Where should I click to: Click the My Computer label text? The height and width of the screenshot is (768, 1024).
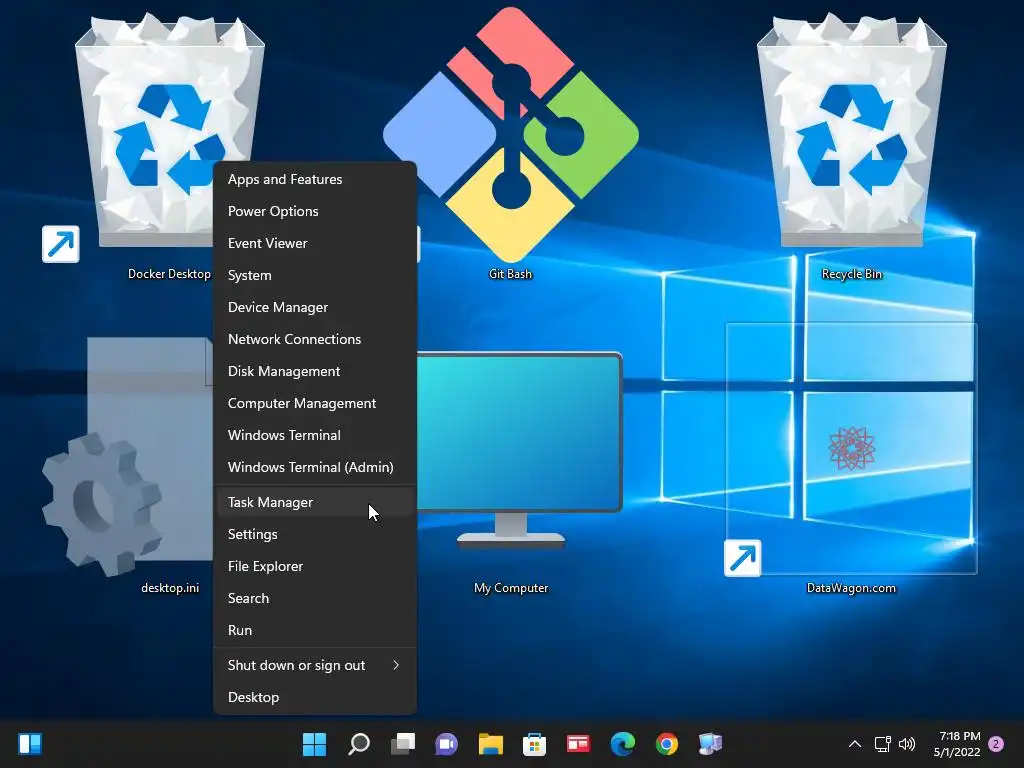pos(511,588)
